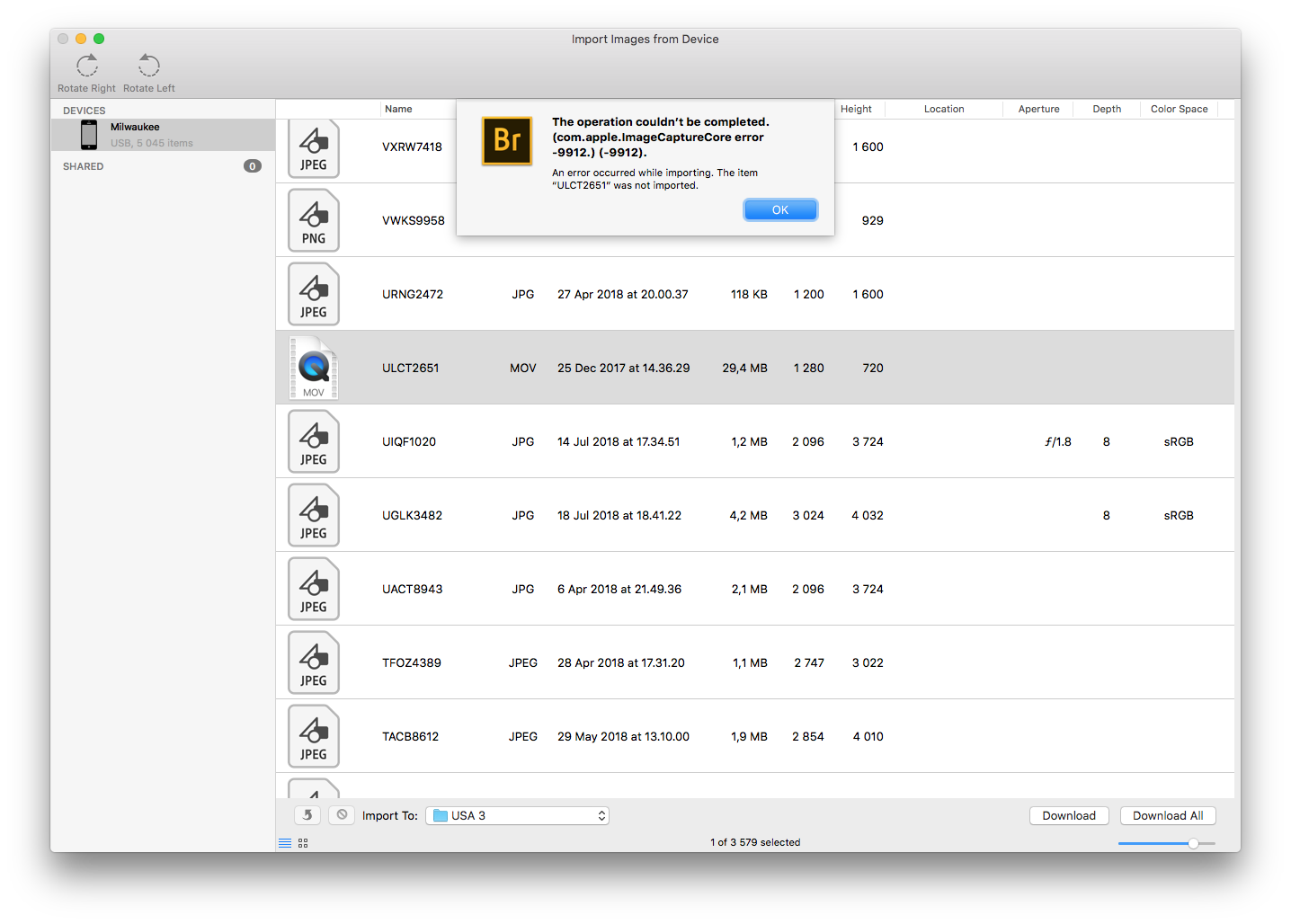
Task: Open the Import To destination dropdown
Action: pos(517,815)
